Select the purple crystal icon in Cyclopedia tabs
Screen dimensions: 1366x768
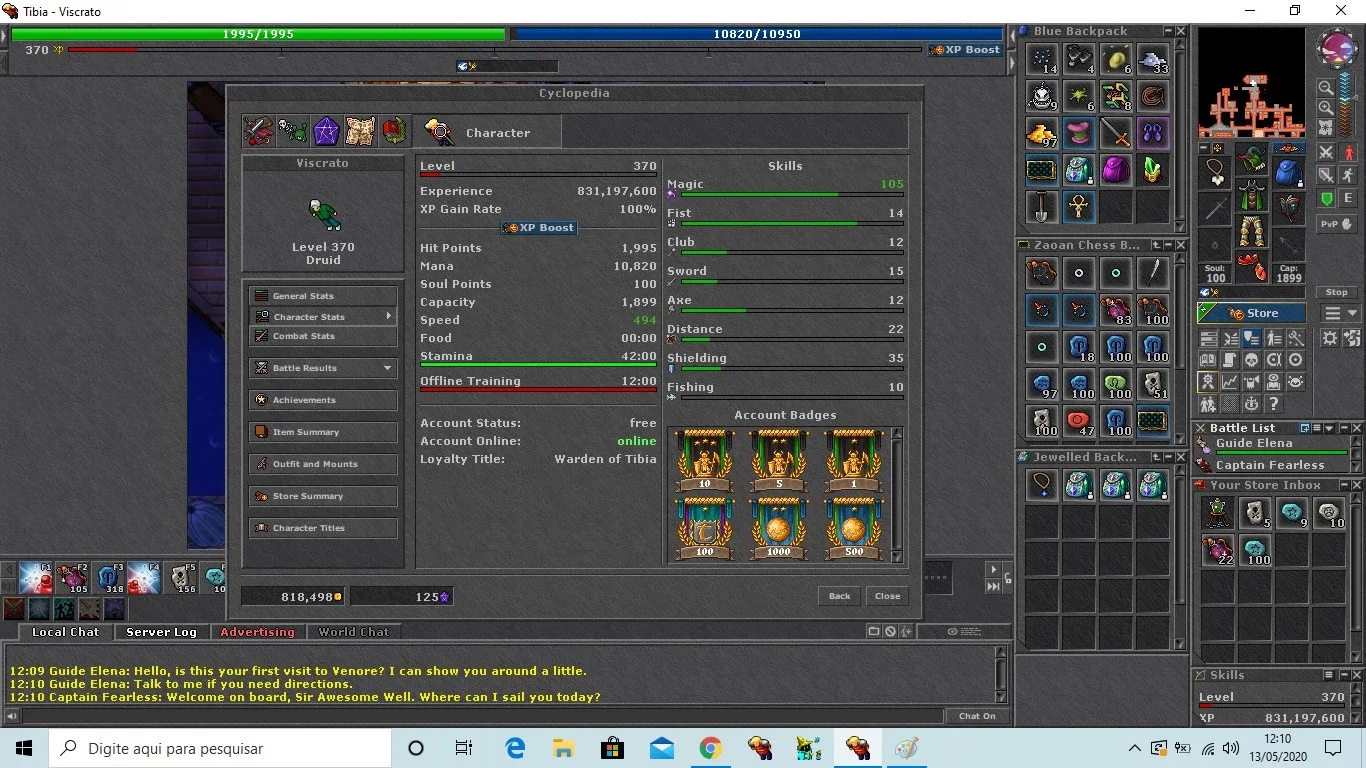coord(326,131)
